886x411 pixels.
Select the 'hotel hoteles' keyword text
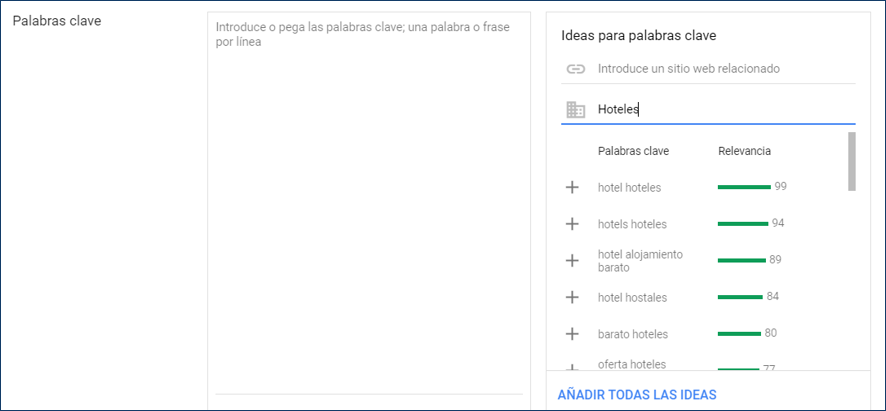(x=629, y=188)
